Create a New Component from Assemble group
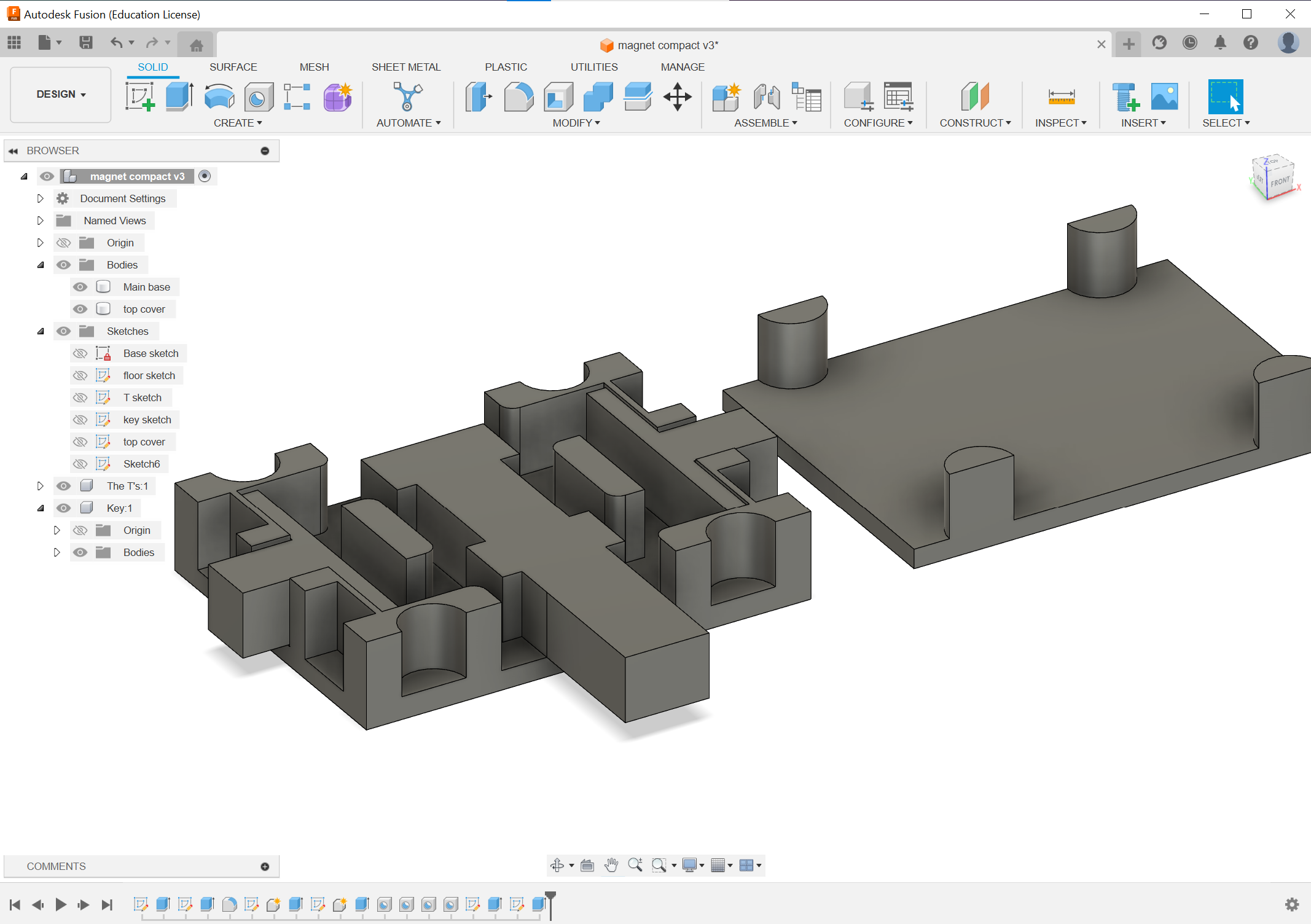1311x924 pixels. click(x=726, y=97)
